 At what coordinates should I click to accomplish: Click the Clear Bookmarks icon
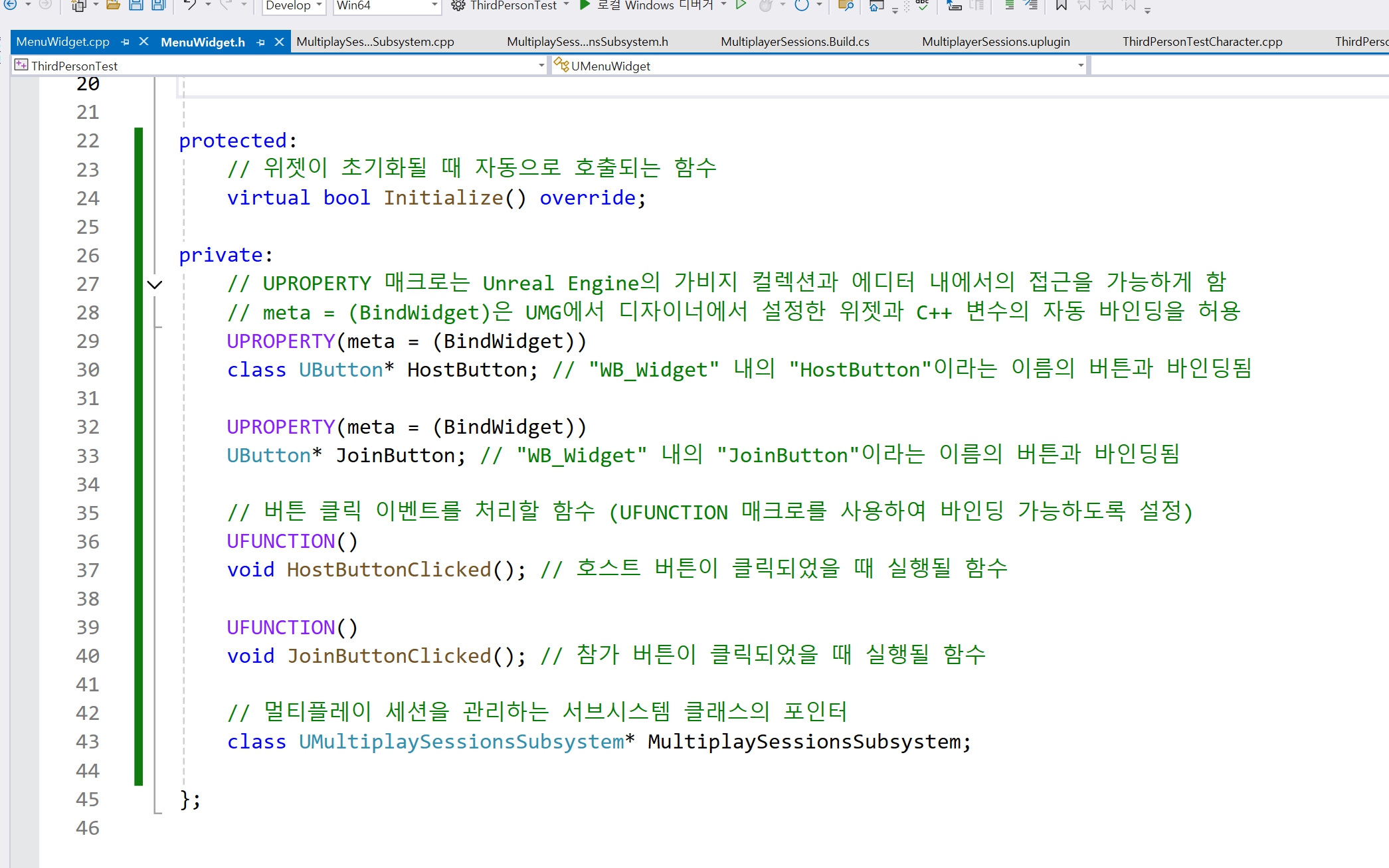(1129, 5)
